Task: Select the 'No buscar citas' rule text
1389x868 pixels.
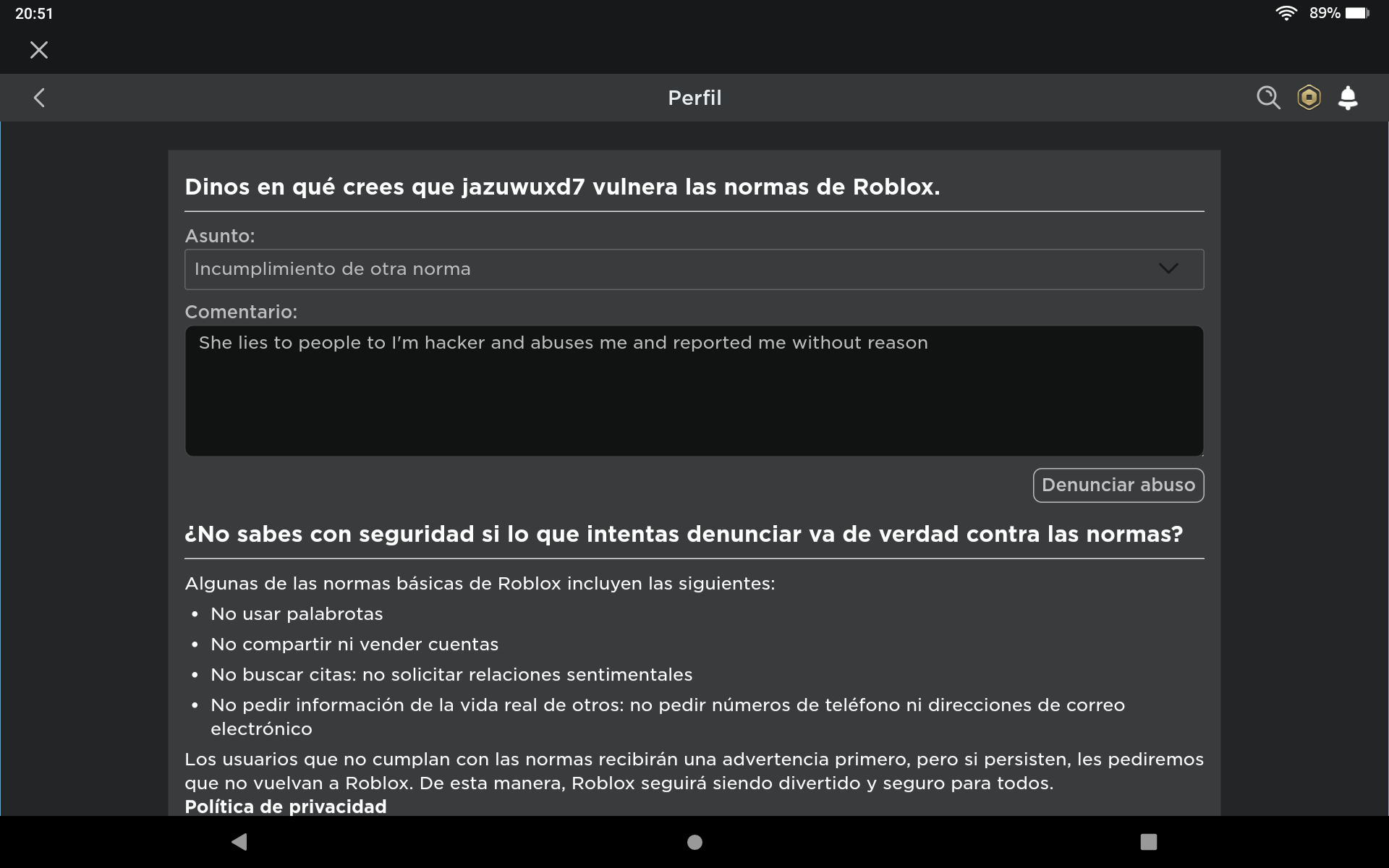Action: pos(451,674)
